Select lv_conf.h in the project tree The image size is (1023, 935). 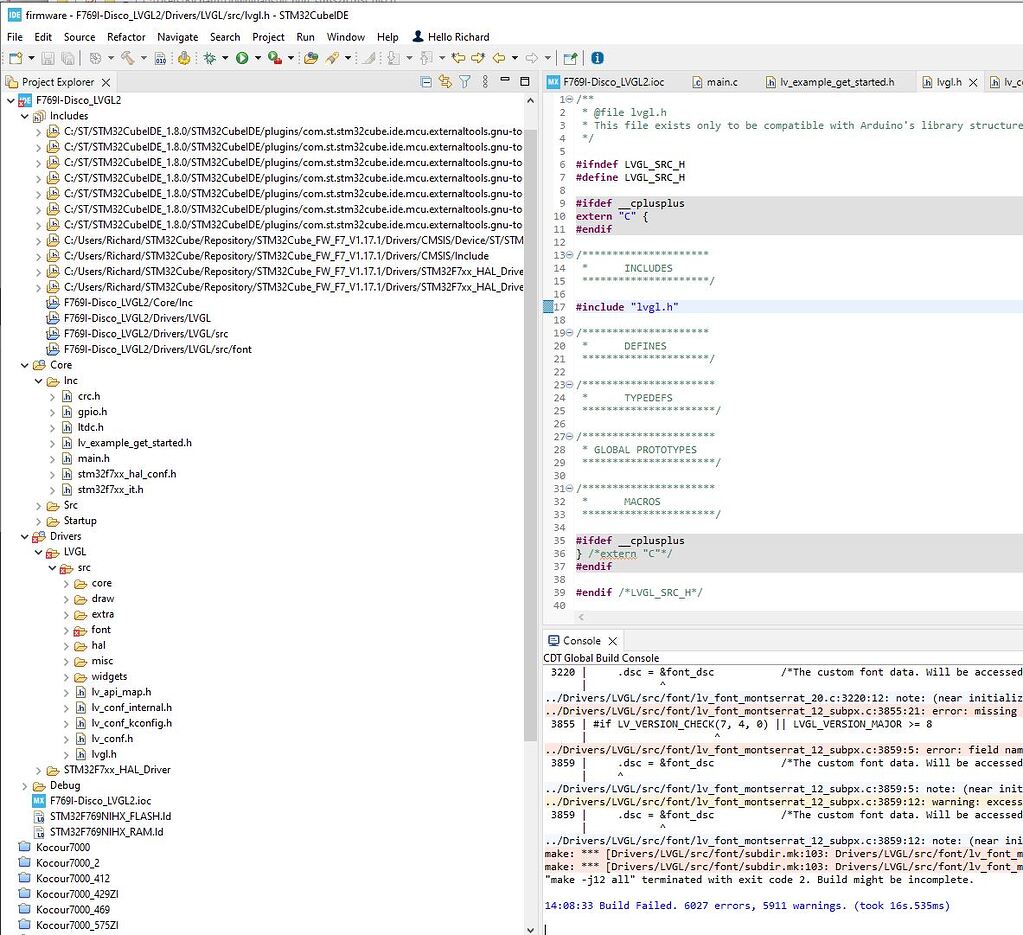point(111,739)
